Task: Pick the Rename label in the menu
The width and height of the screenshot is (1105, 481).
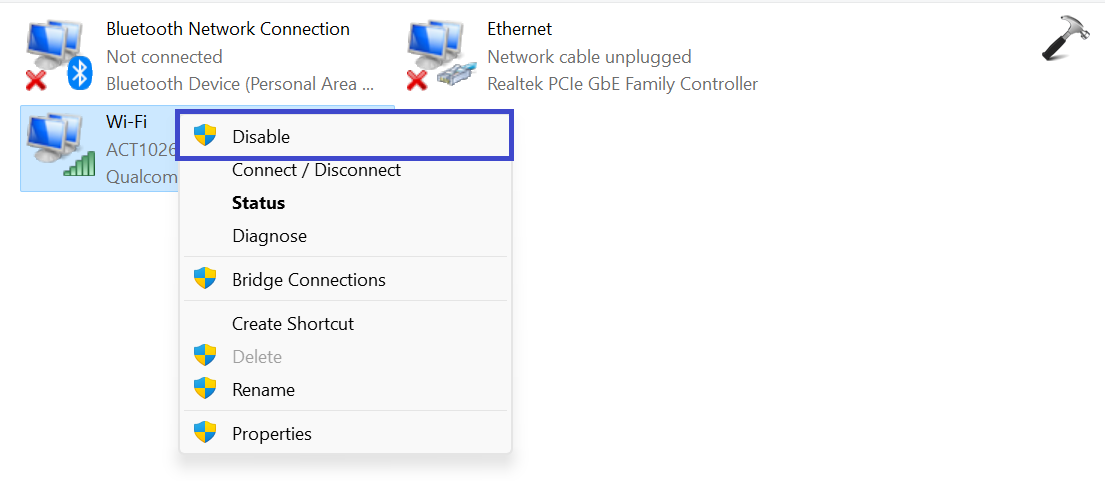Action: pyautogui.click(x=263, y=390)
